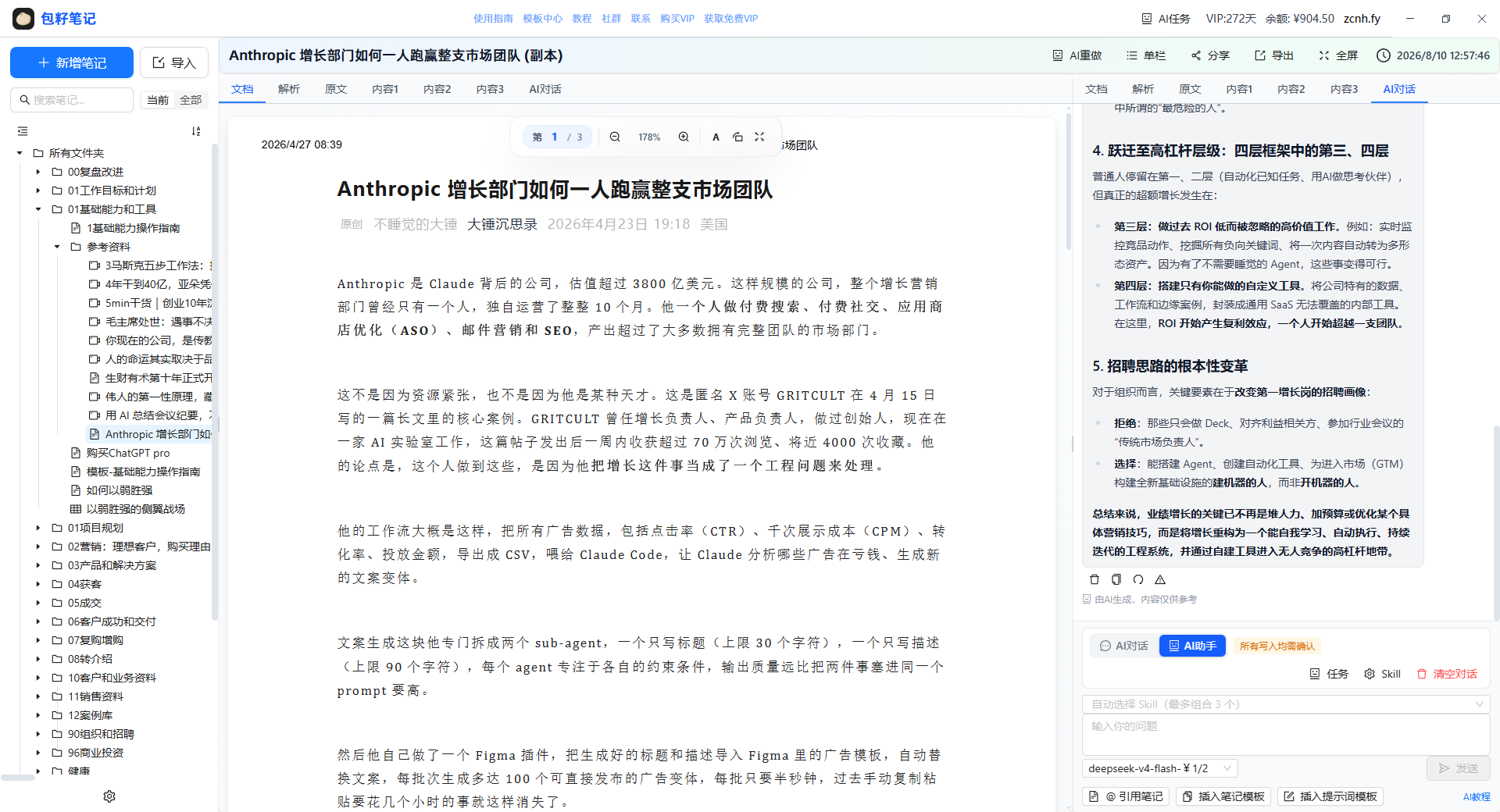Open the 自动选择 Skill dropdown

pyautogui.click(x=1286, y=704)
